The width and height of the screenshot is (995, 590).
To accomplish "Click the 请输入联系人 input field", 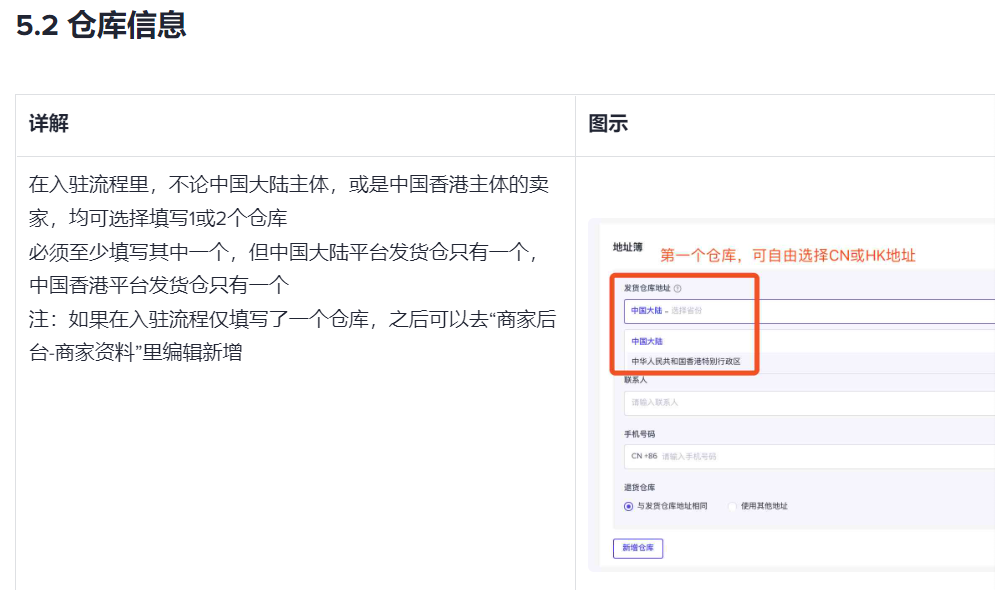I will coord(809,403).
